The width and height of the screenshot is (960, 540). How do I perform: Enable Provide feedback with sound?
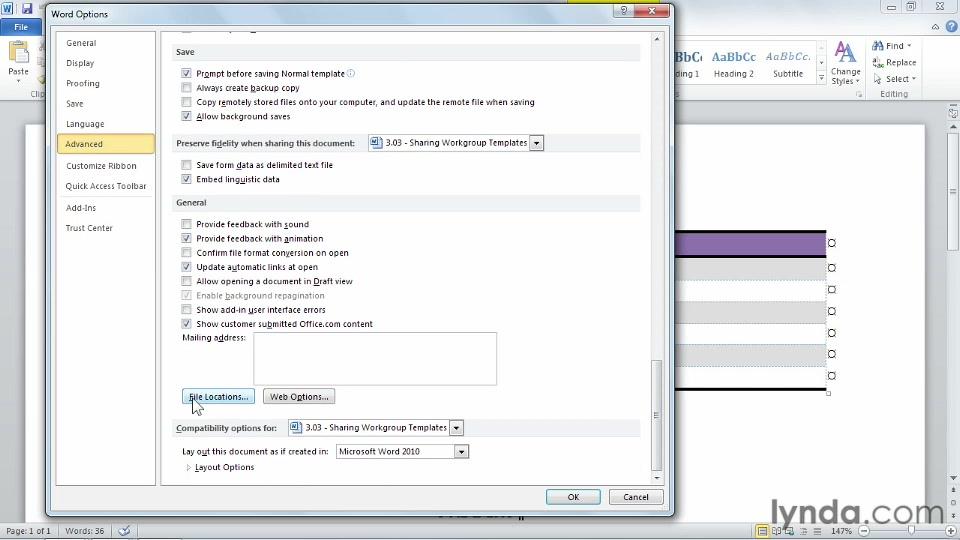(x=186, y=224)
